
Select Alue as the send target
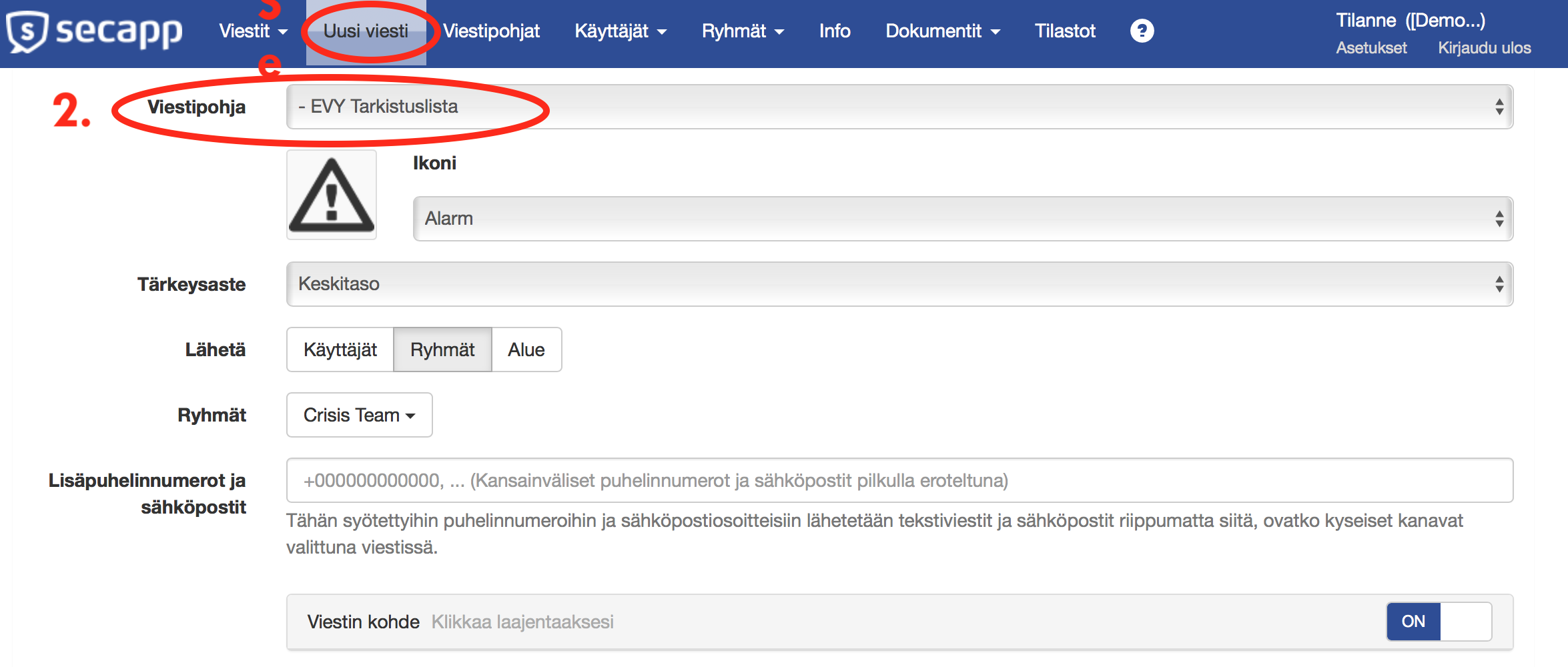point(526,350)
